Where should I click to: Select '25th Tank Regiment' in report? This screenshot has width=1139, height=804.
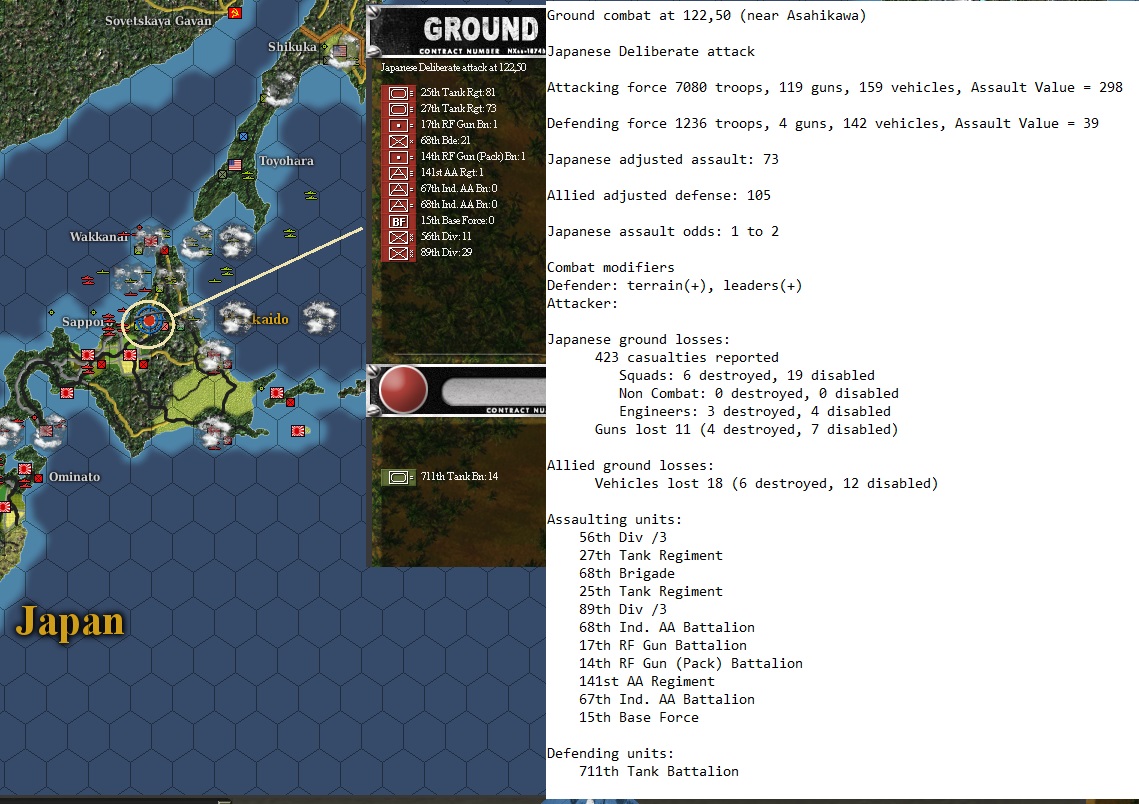click(651, 591)
